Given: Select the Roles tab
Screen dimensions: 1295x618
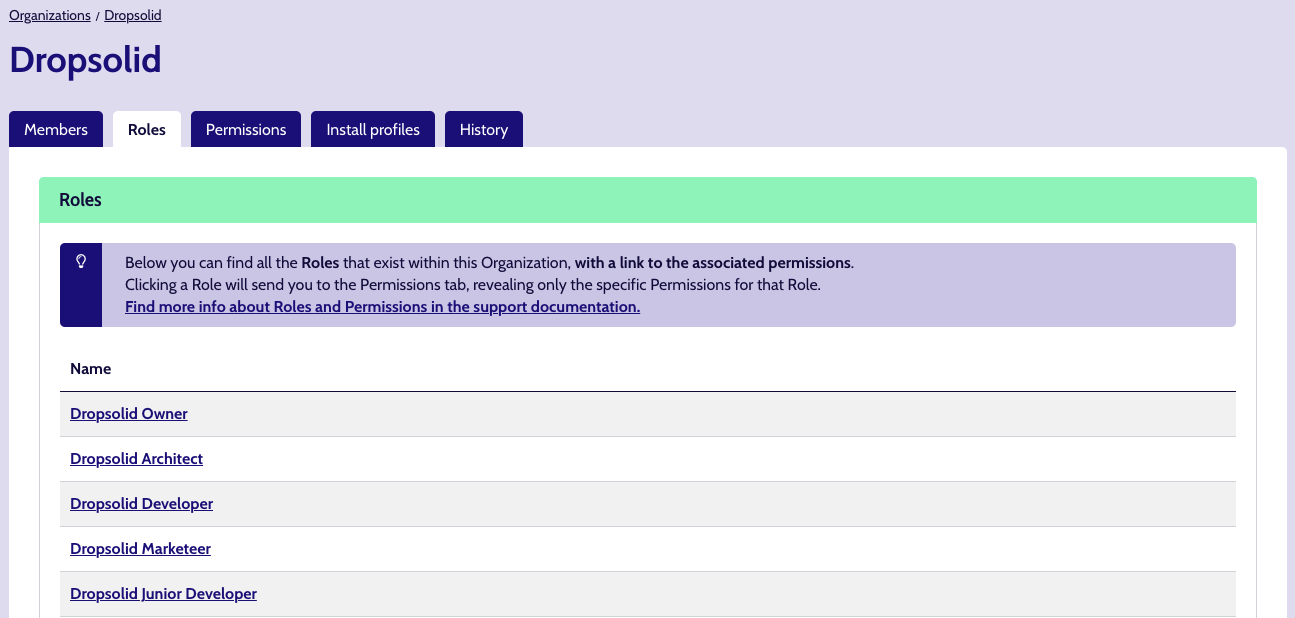Looking at the screenshot, I should (147, 129).
